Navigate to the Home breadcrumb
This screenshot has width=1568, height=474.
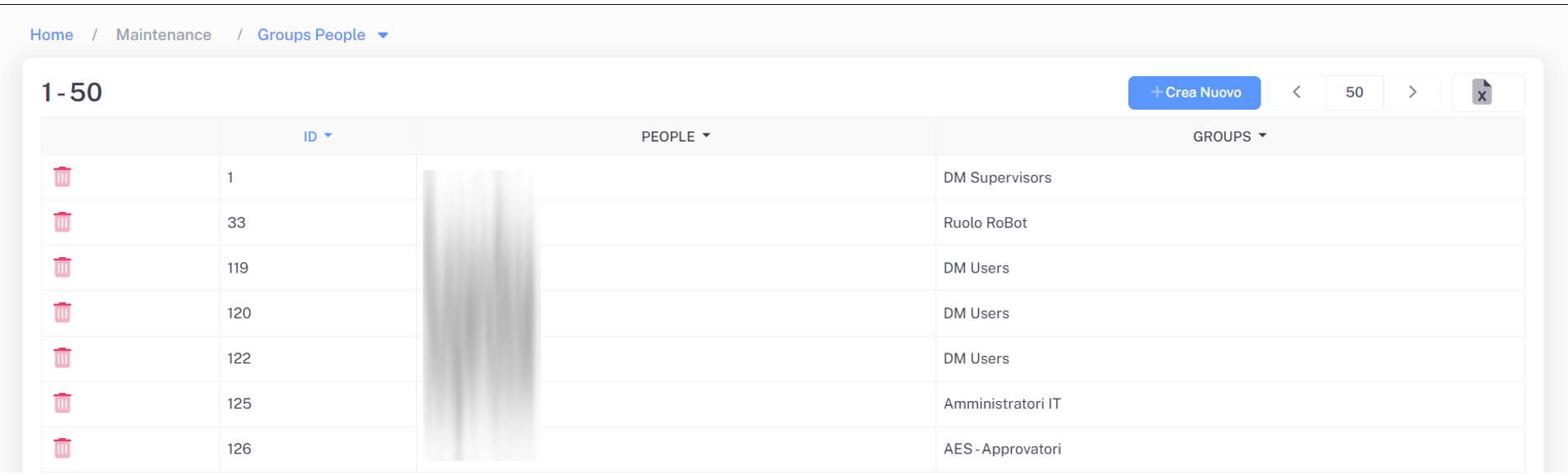coord(52,35)
